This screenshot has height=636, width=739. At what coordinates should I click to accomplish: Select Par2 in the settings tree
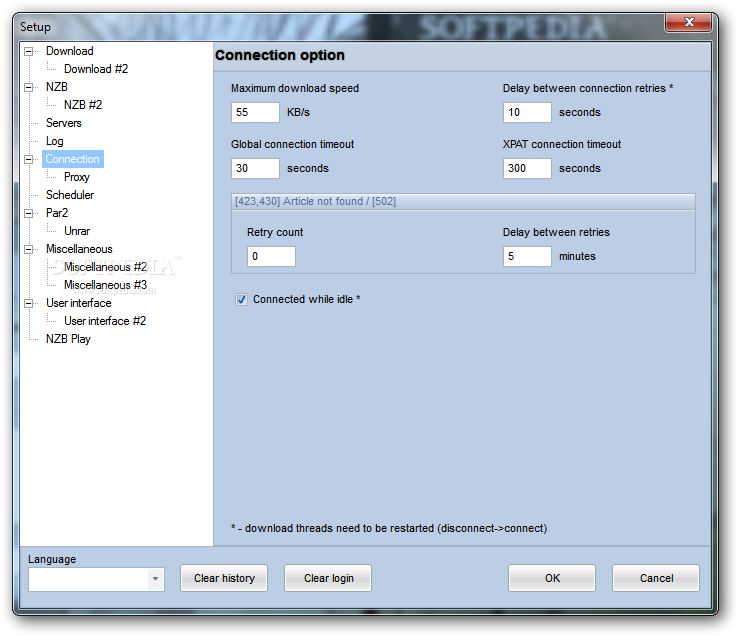pos(57,213)
